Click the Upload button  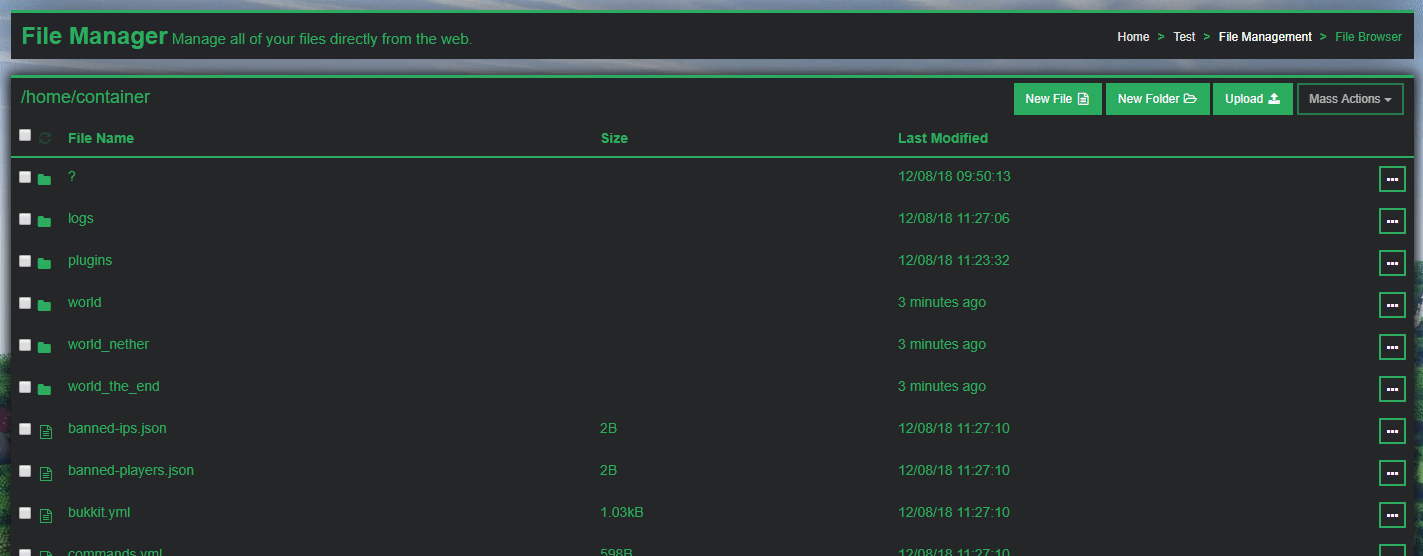(x=1252, y=99)
